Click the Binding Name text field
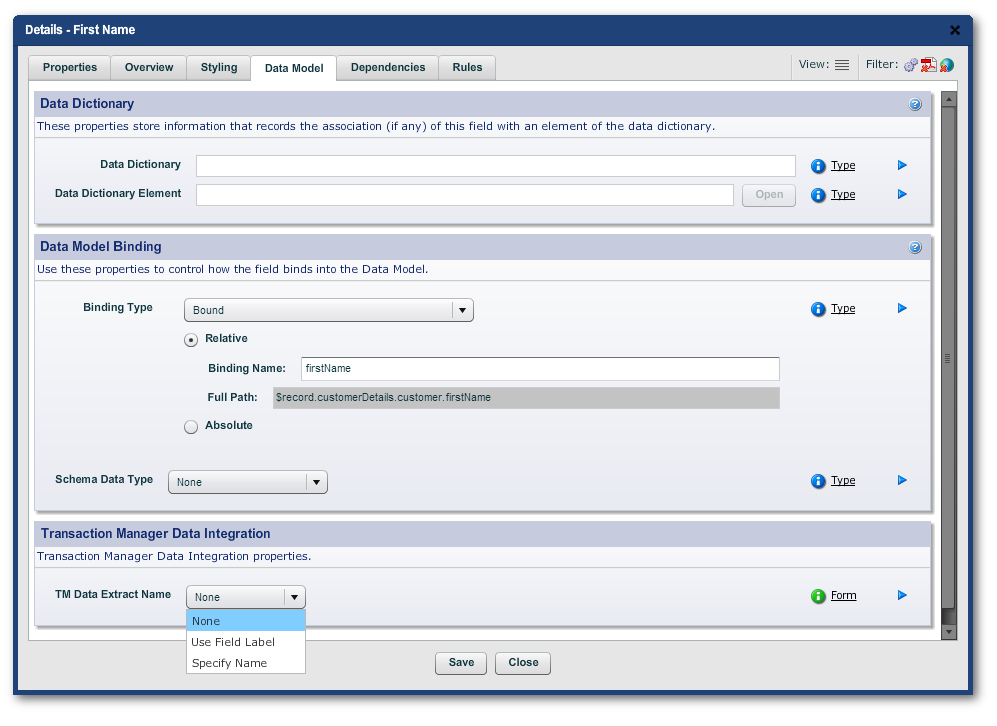 540,369
